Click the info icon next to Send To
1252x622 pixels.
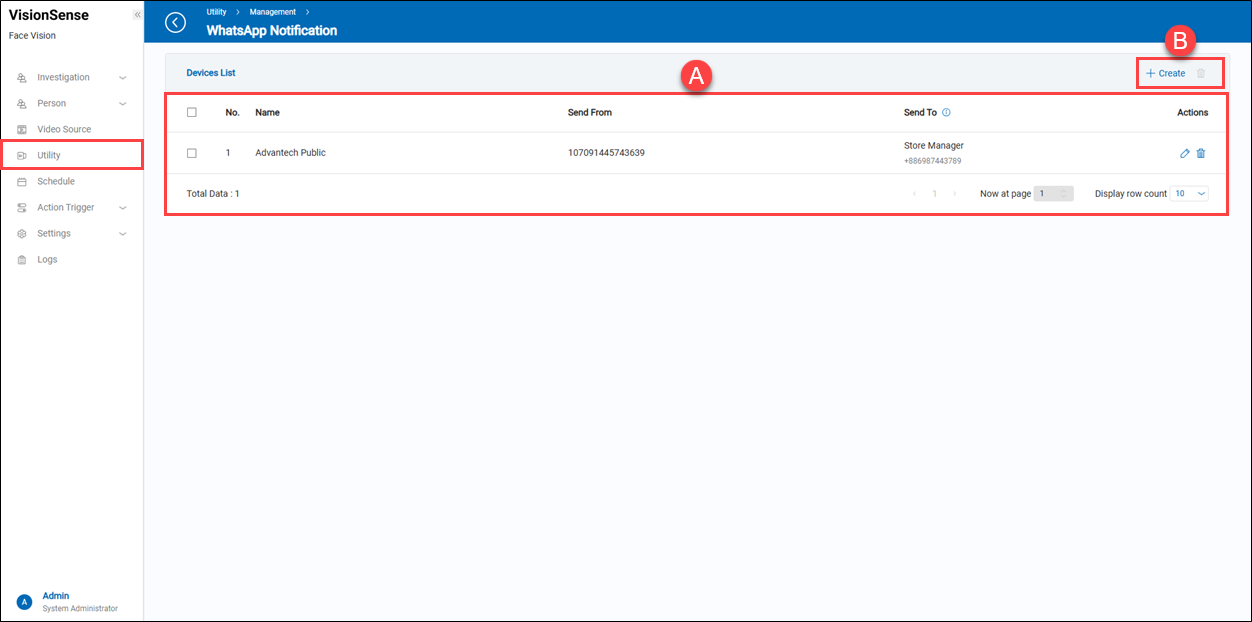tap(946, 113)
